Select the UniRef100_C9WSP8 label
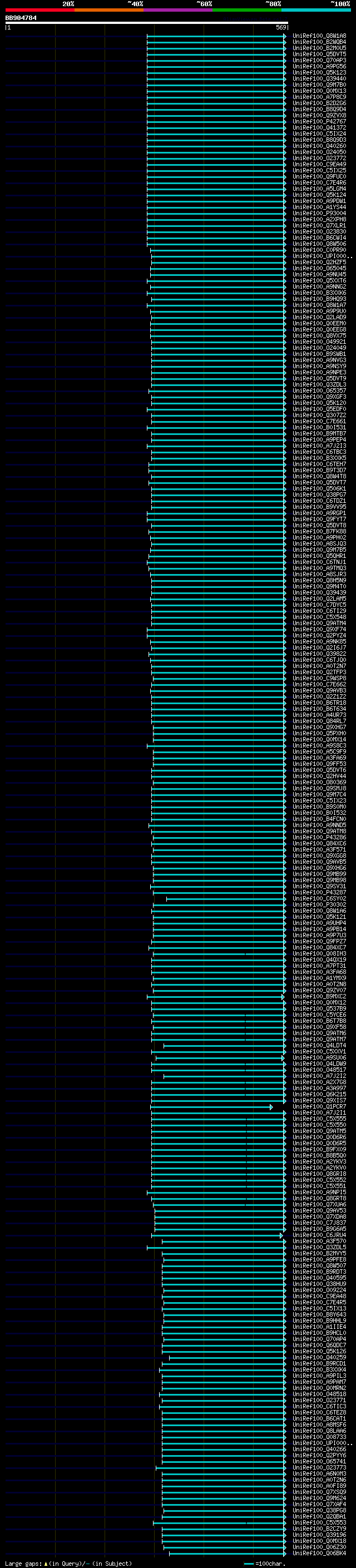The image size is (356, 1568). (x=319, y=678)
